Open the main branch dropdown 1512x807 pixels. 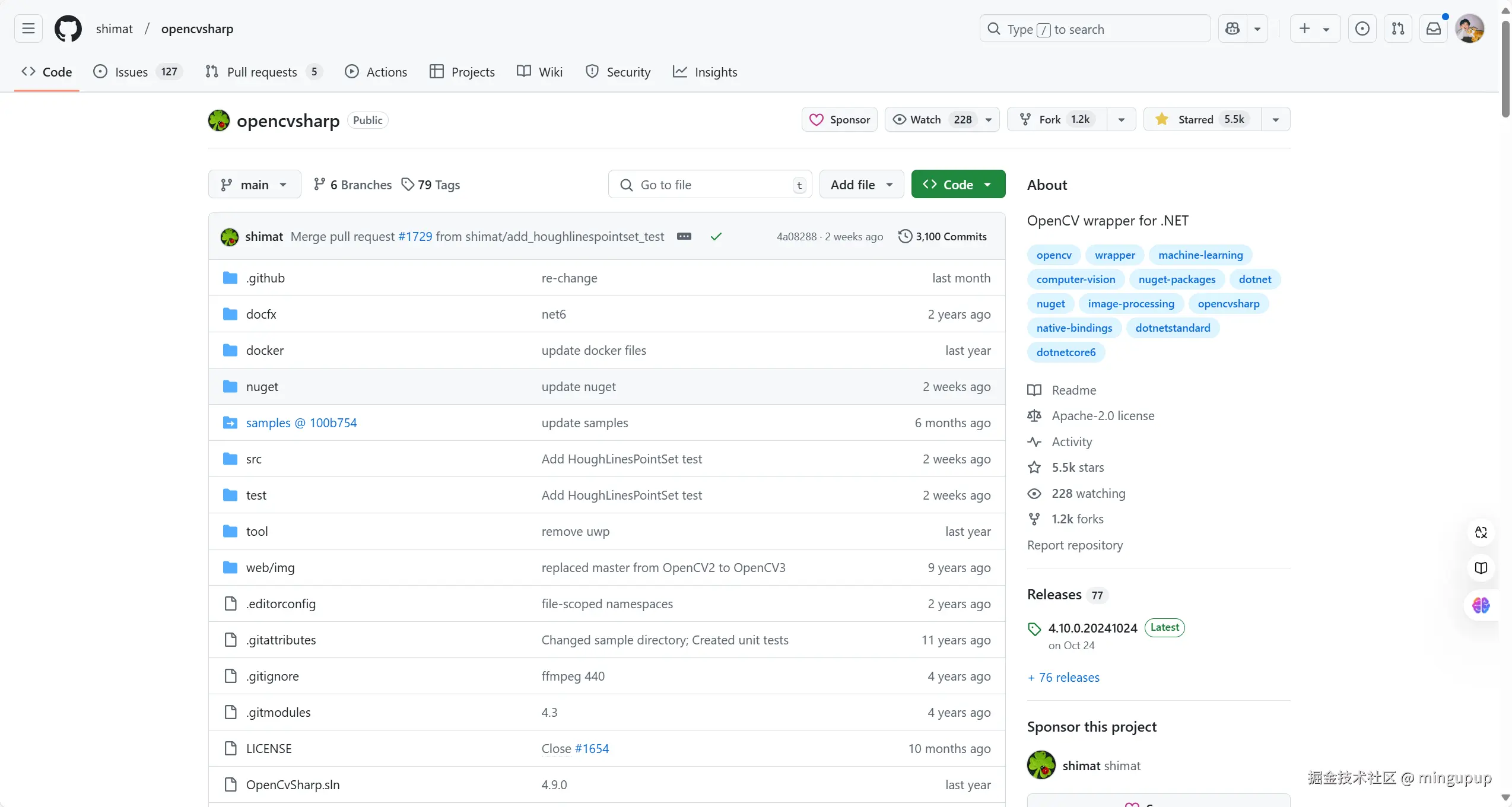(x=254, y=185)
